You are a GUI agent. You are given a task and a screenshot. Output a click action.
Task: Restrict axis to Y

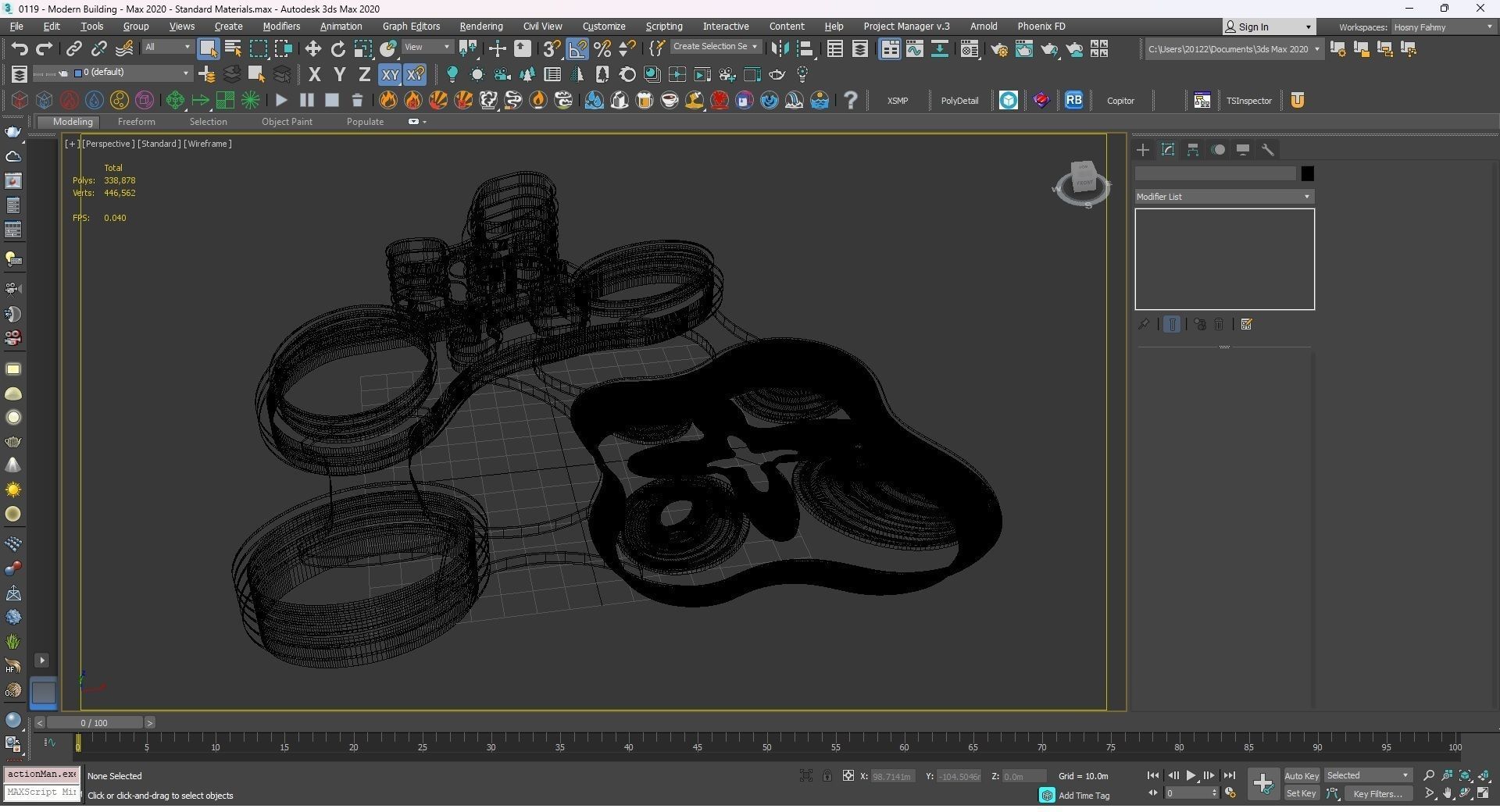[339, 75]
